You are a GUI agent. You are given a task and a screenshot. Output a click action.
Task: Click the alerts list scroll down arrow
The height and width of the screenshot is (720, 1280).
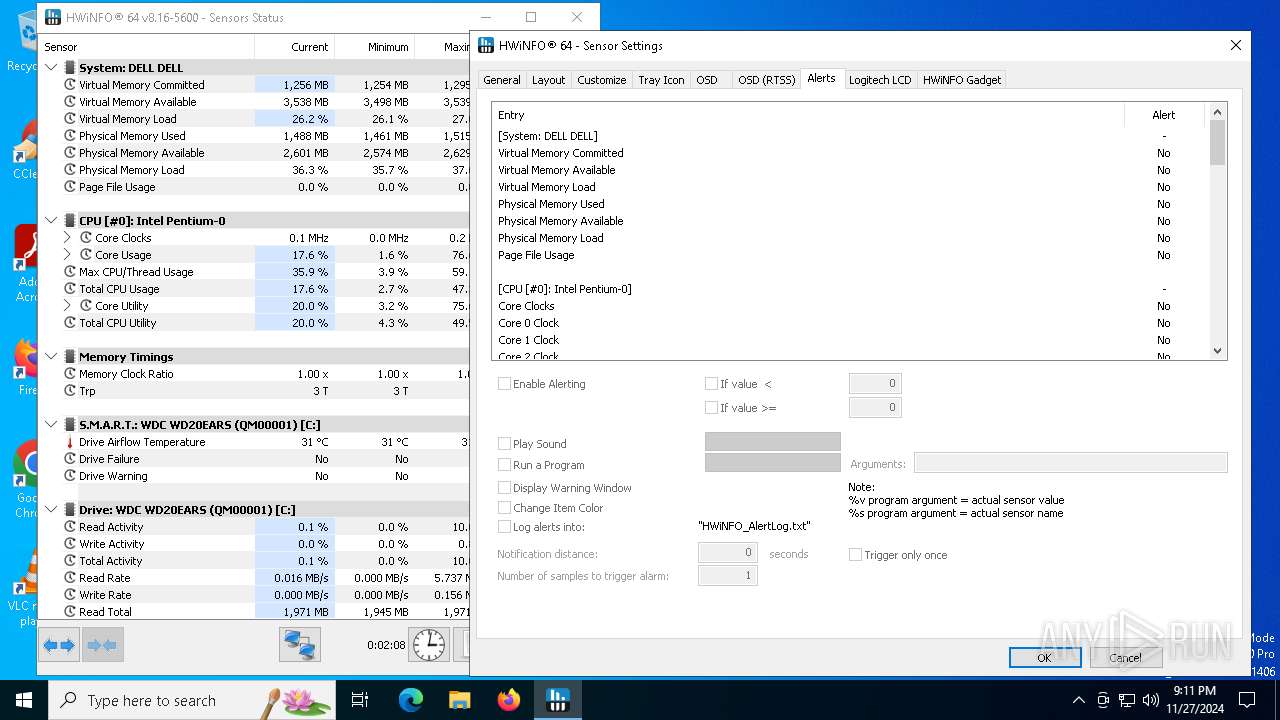click(x=1217, y=351)
